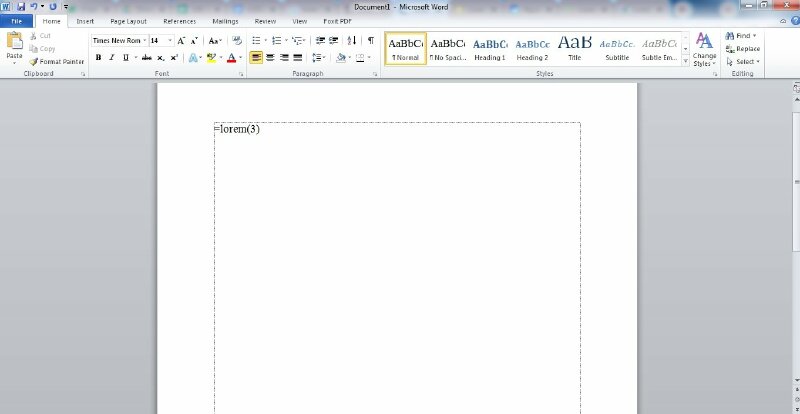
Task: Click the Borders icon
Action: pos(360,58)
